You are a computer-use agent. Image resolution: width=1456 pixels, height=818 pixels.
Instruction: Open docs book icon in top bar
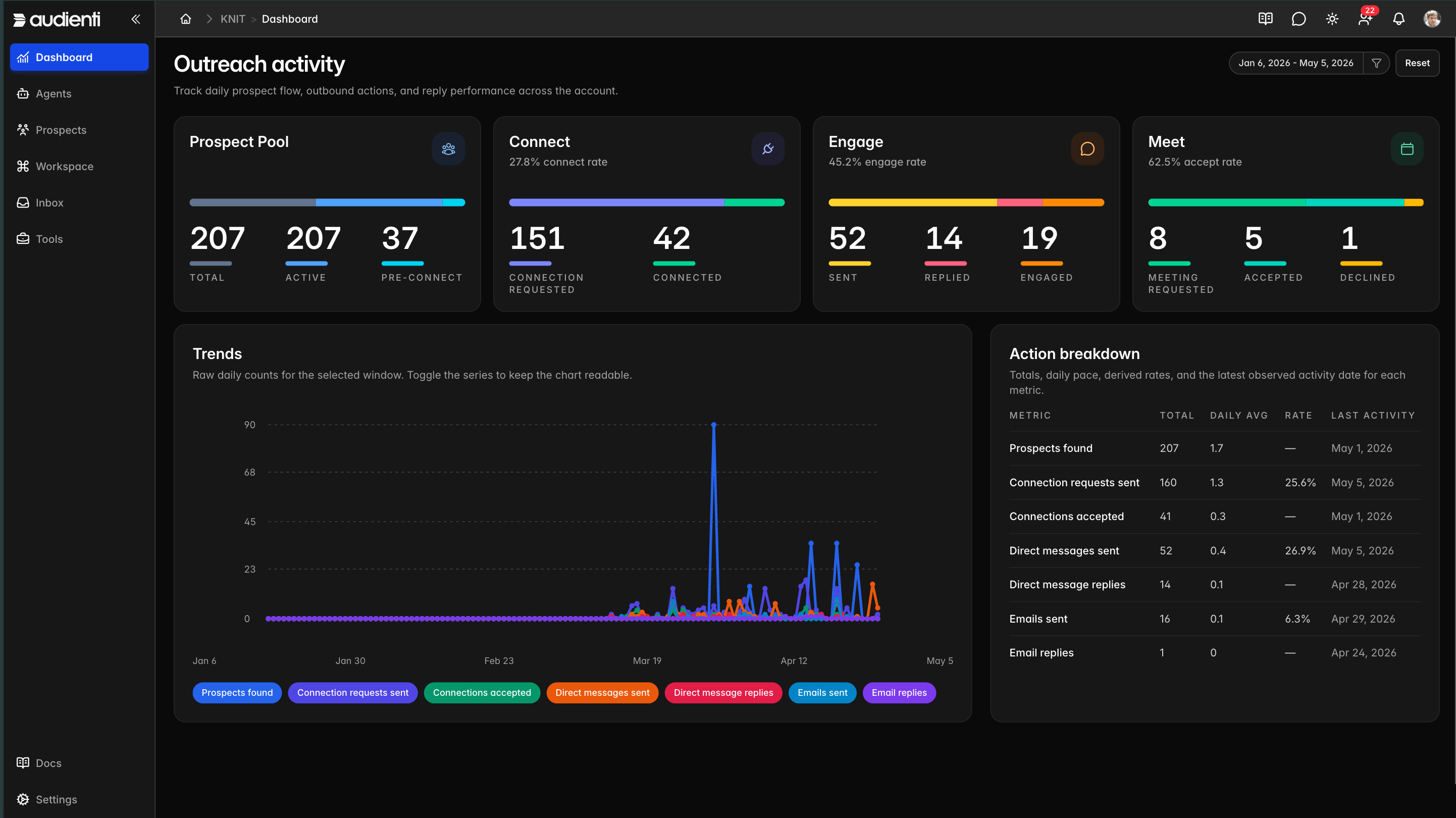coord(1266,19)
